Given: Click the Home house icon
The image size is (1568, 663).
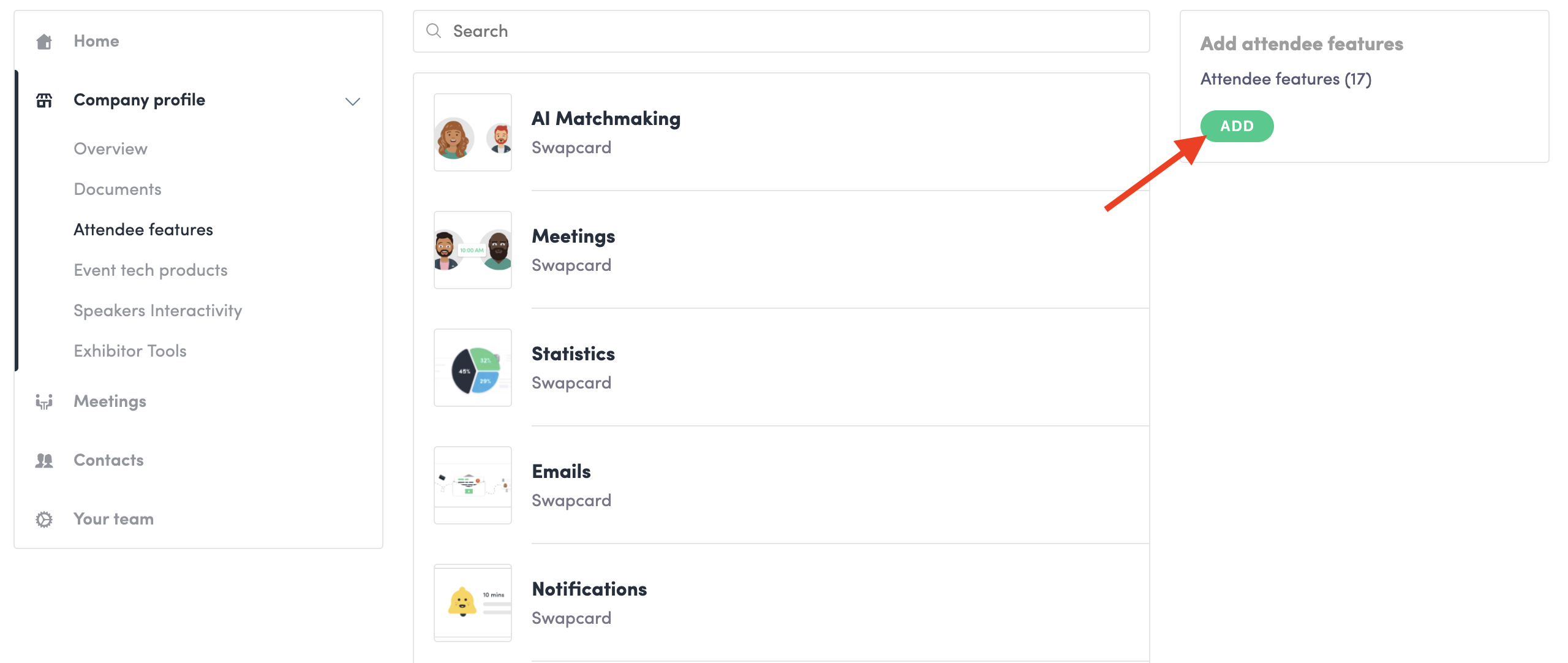Looking at the screenshot, I should [44, 42].
